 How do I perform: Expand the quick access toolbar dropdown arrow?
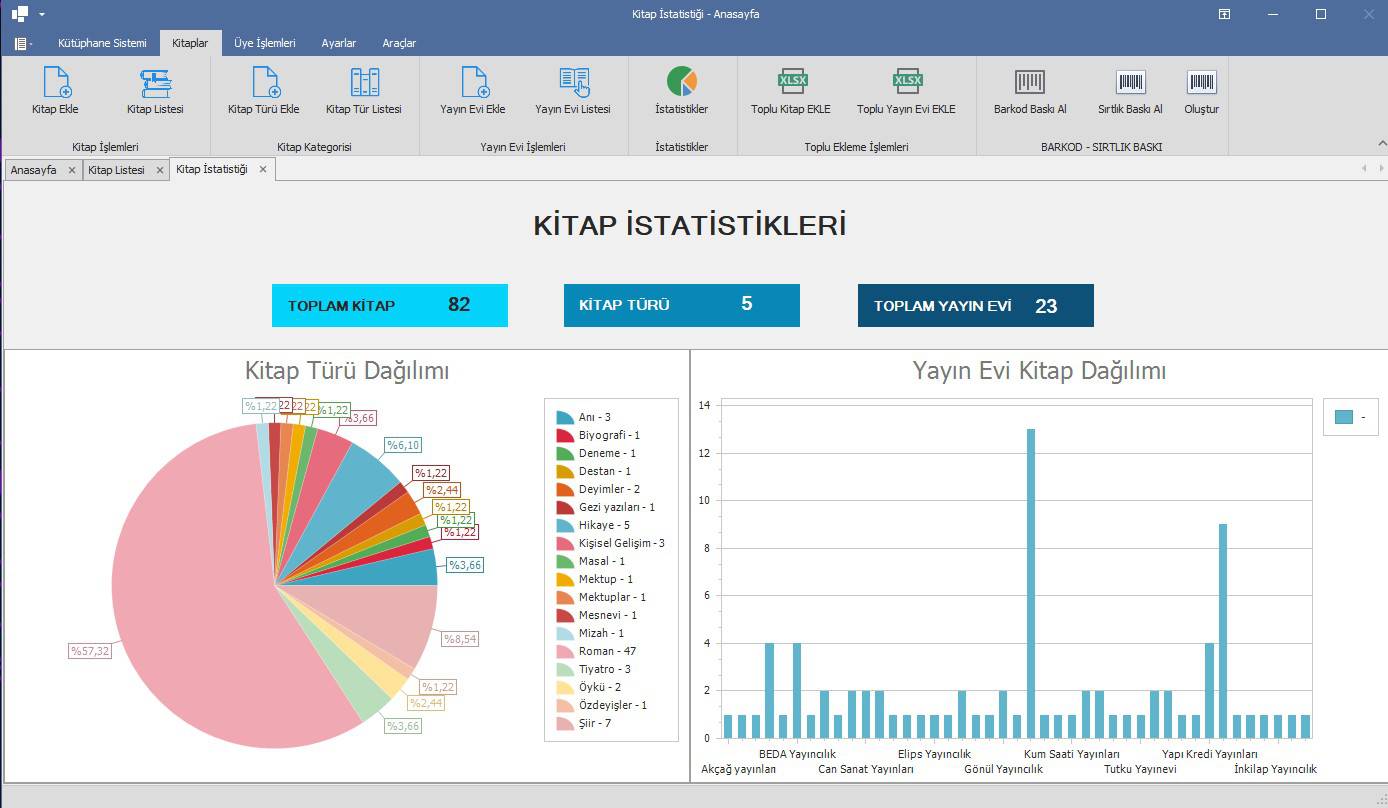(42, 15)
